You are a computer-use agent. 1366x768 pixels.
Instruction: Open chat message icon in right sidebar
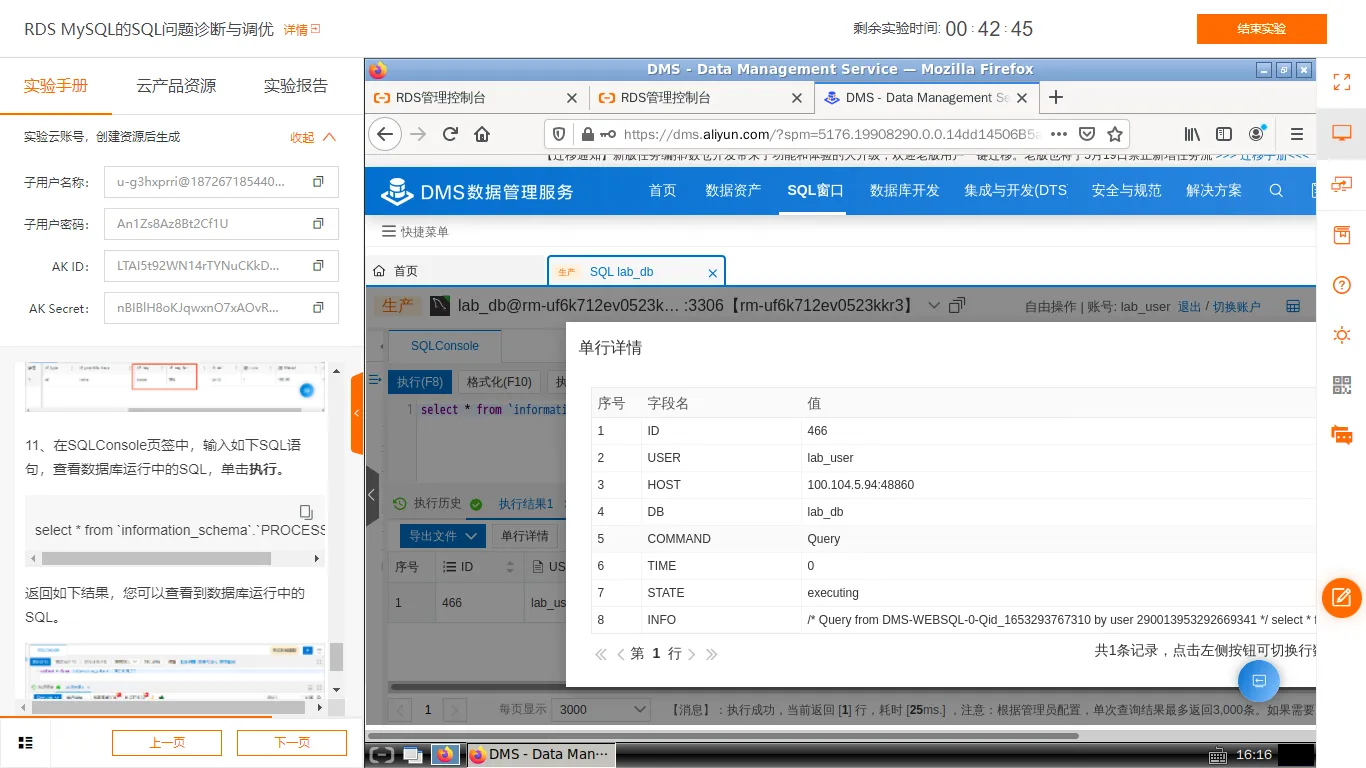[1342, 435]
